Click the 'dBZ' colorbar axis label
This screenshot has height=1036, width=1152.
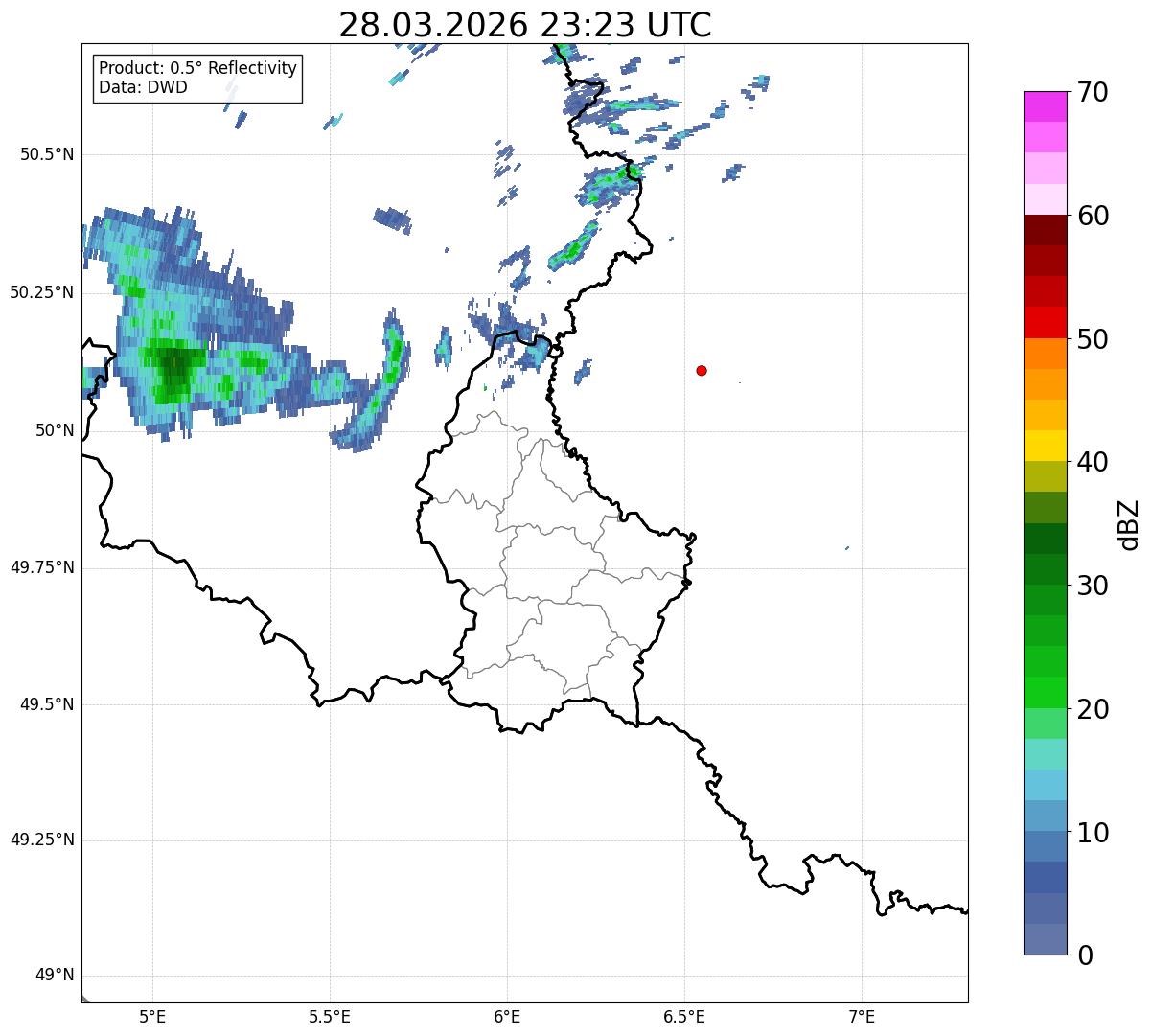[x=1129, y=524]
